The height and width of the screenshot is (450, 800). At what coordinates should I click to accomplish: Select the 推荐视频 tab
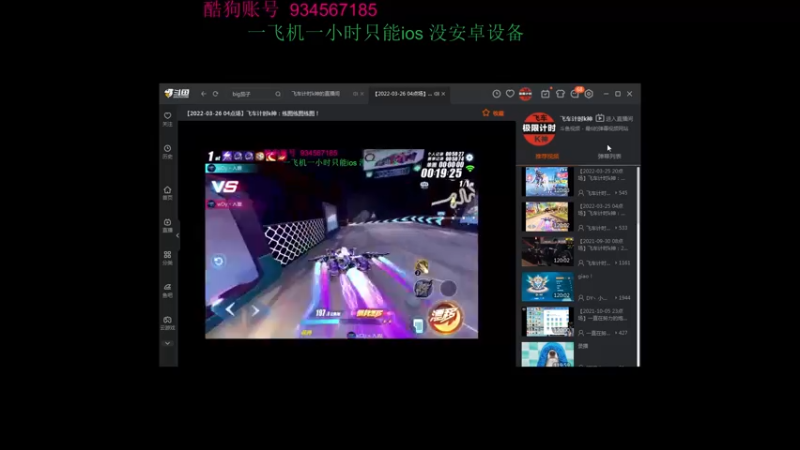547,156
